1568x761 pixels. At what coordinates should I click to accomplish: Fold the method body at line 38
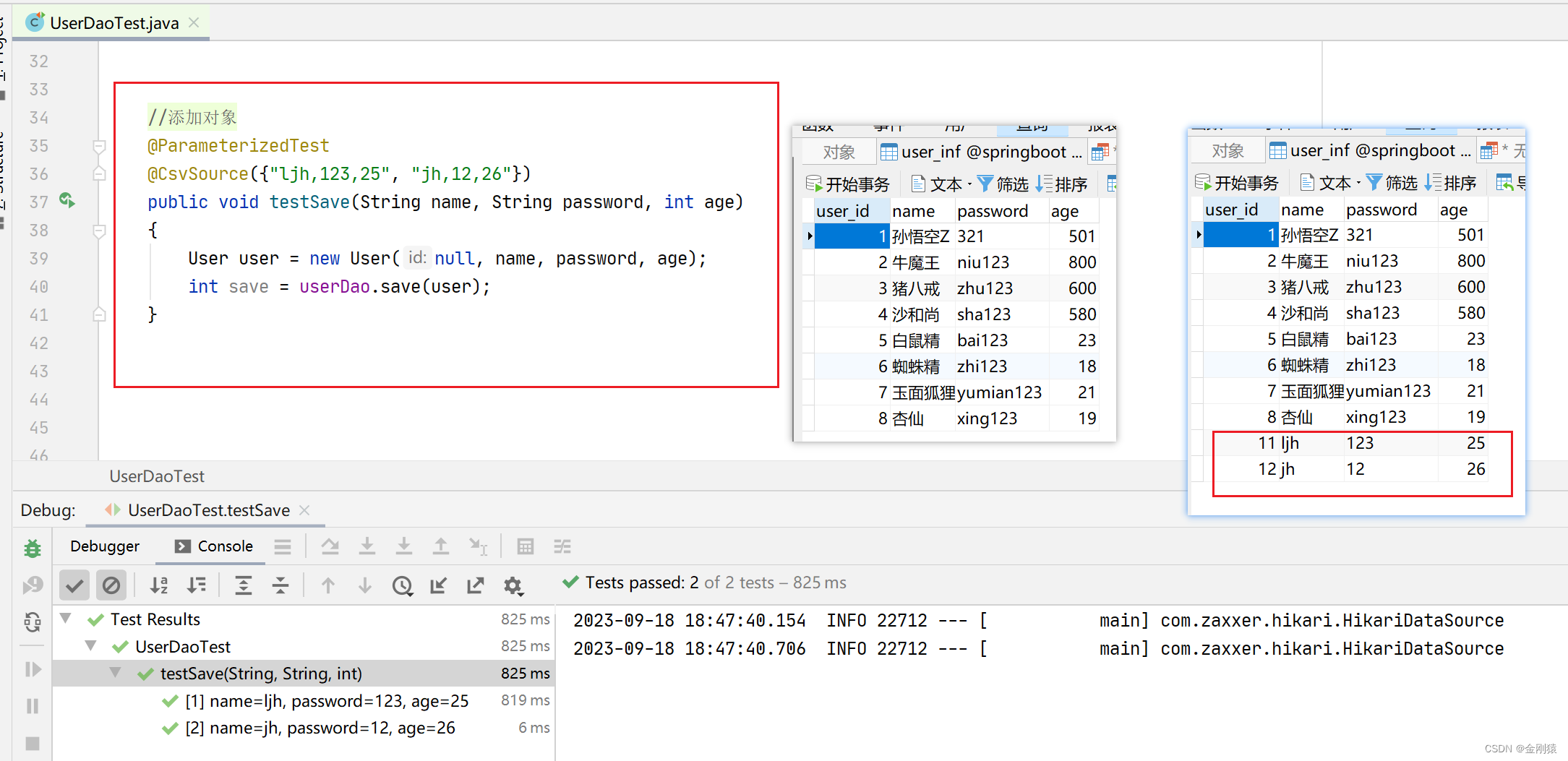point(100,231)
